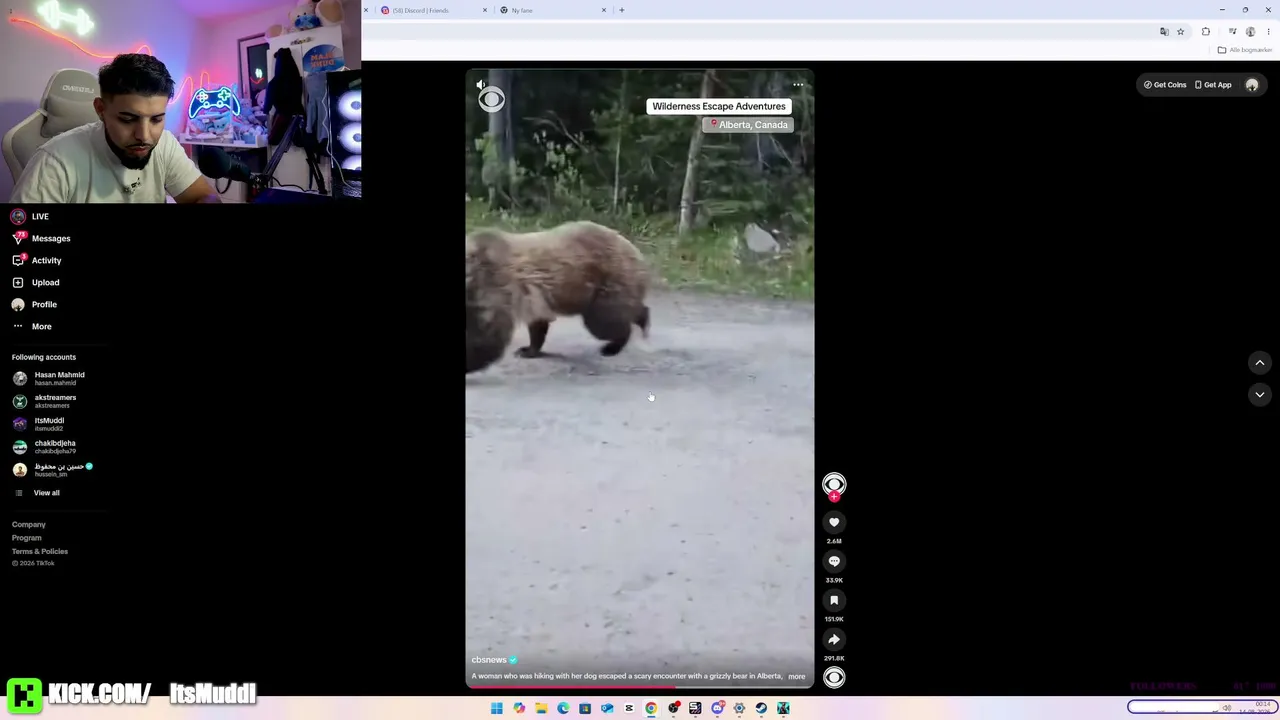Open the video comments icon
The height and width of the screenshot is (720, 1280).
834,561
